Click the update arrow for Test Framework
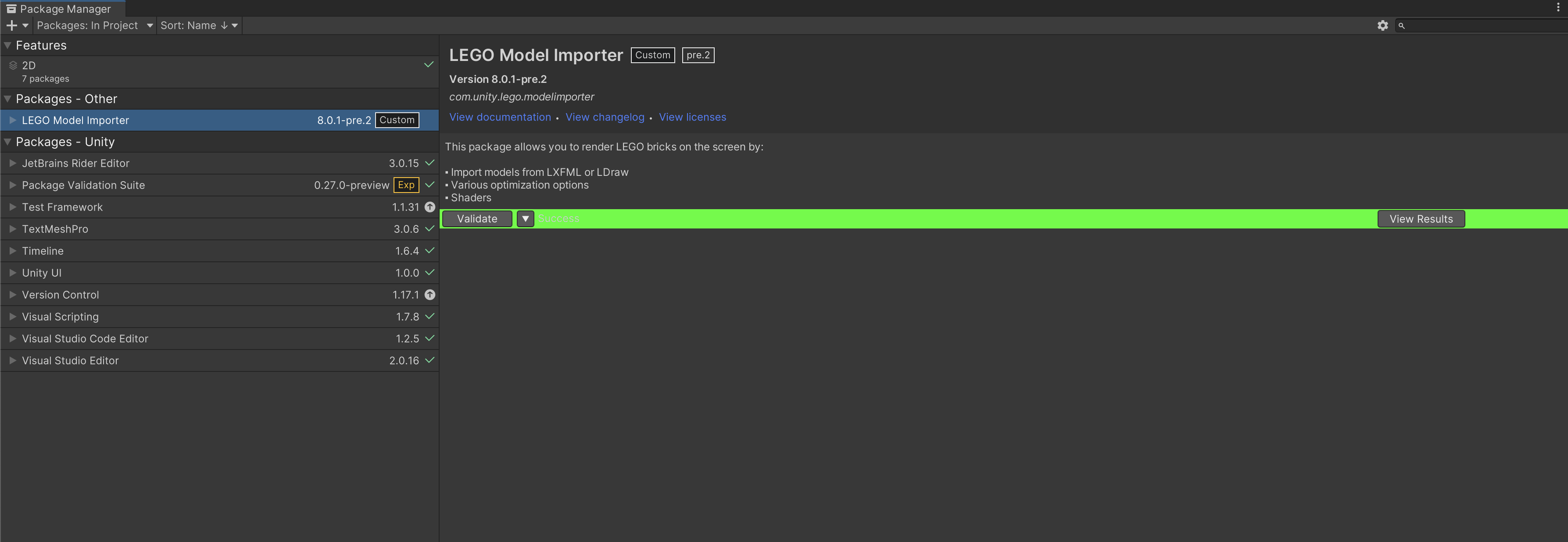The image size is (1568, 542). 430,207
